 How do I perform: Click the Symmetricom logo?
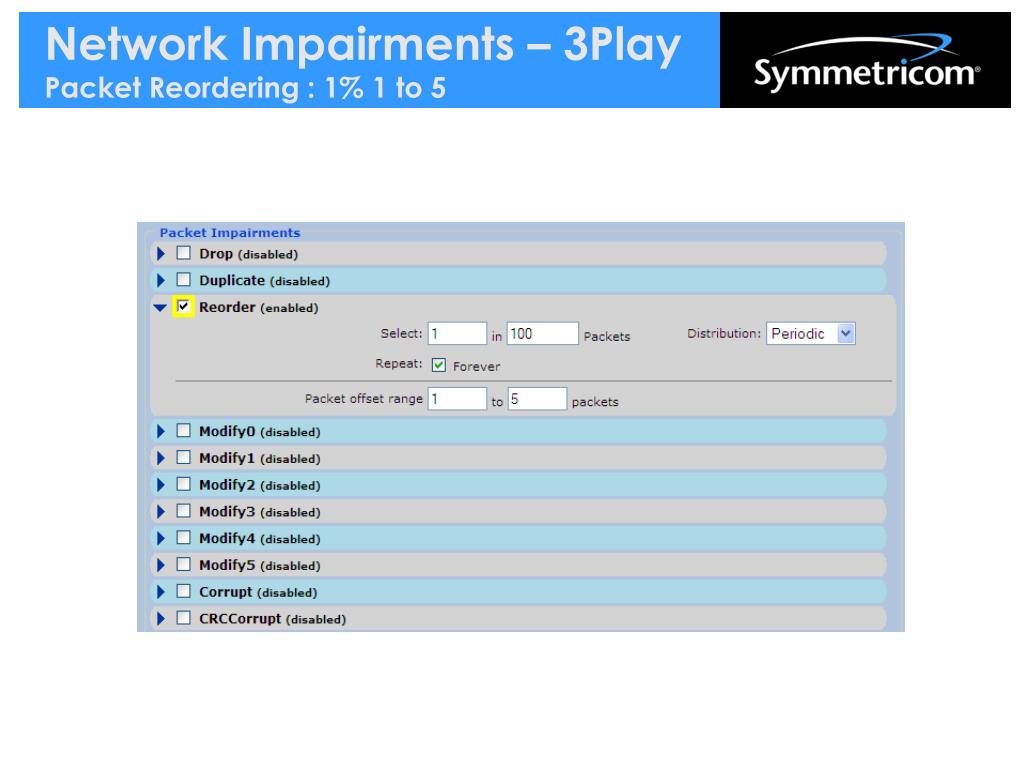[x=866, y=61]
